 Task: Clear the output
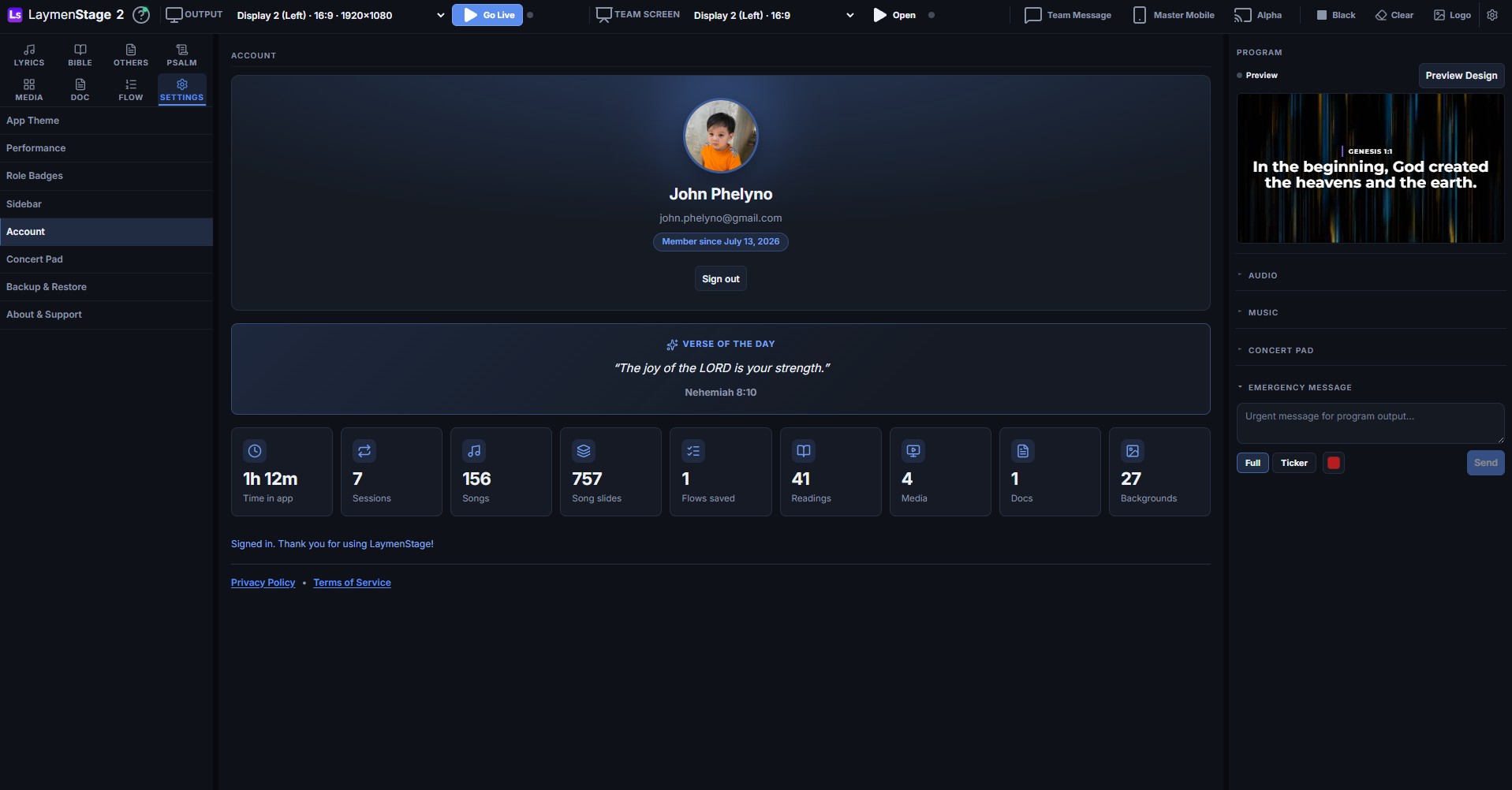coord(1394,15)
